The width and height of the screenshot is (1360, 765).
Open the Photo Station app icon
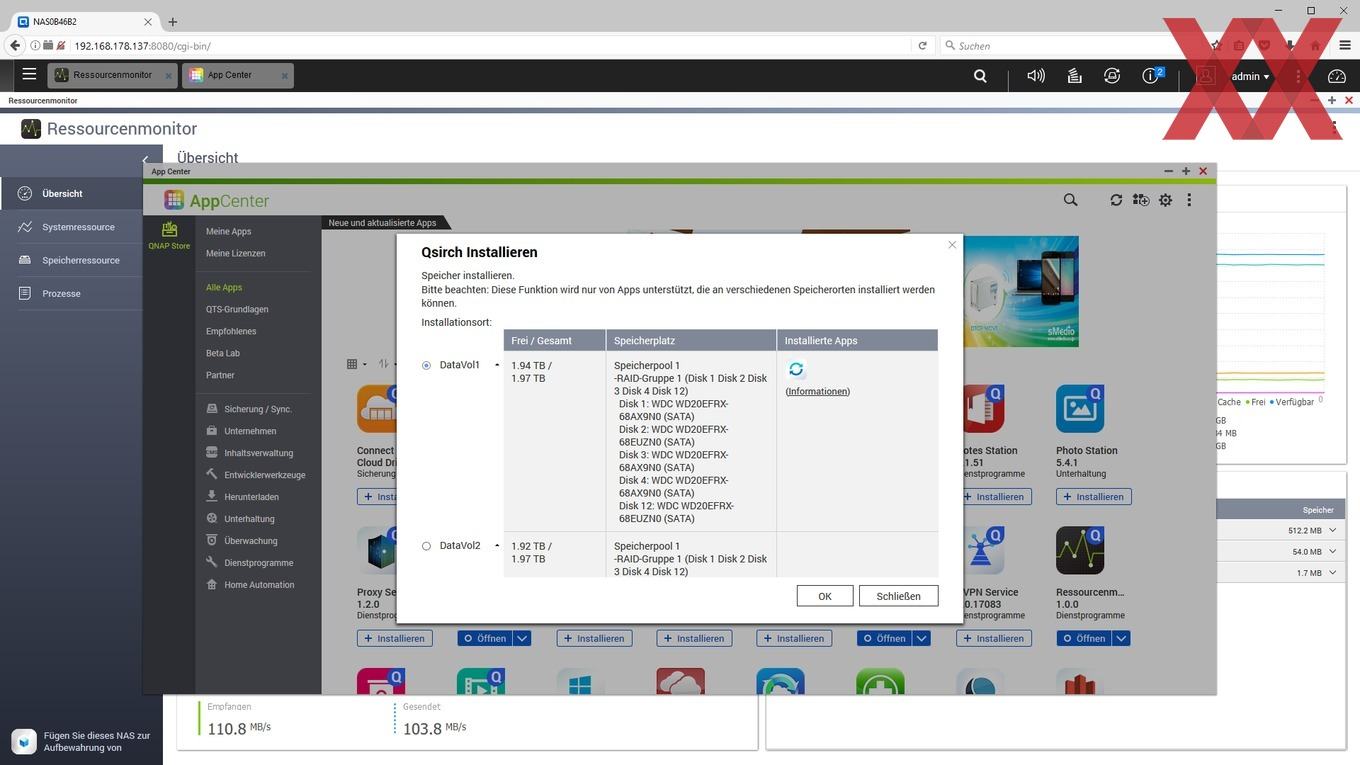(1080, 409)
